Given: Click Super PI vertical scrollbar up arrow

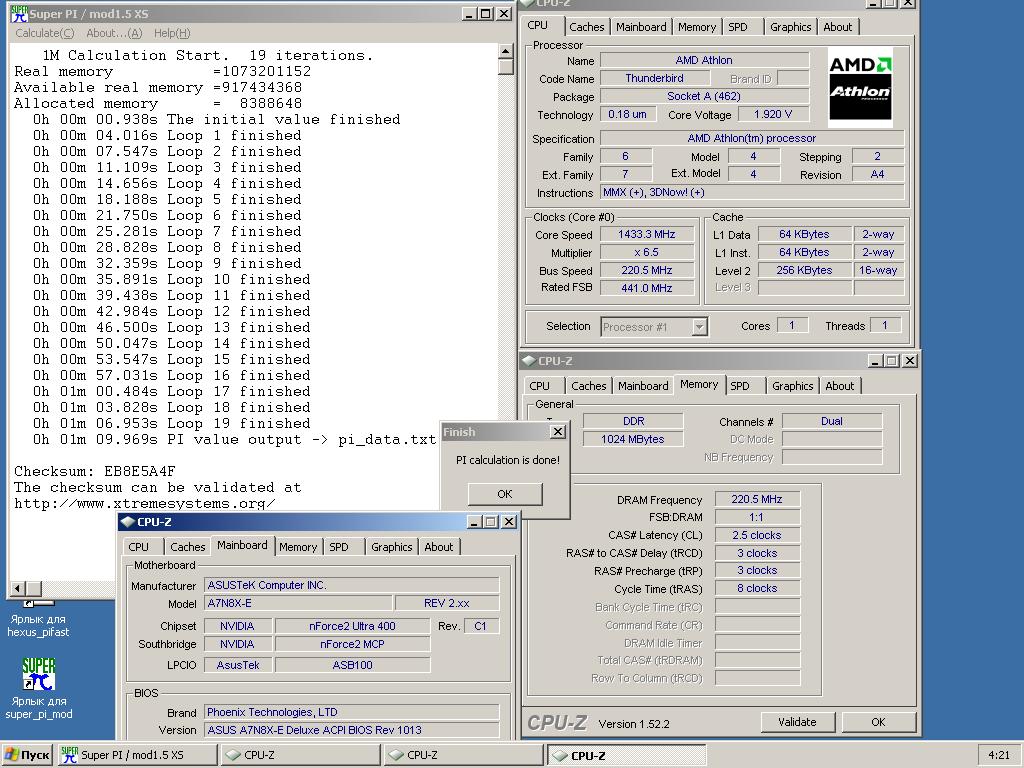Looking at the screenshot, I should 505,52.
